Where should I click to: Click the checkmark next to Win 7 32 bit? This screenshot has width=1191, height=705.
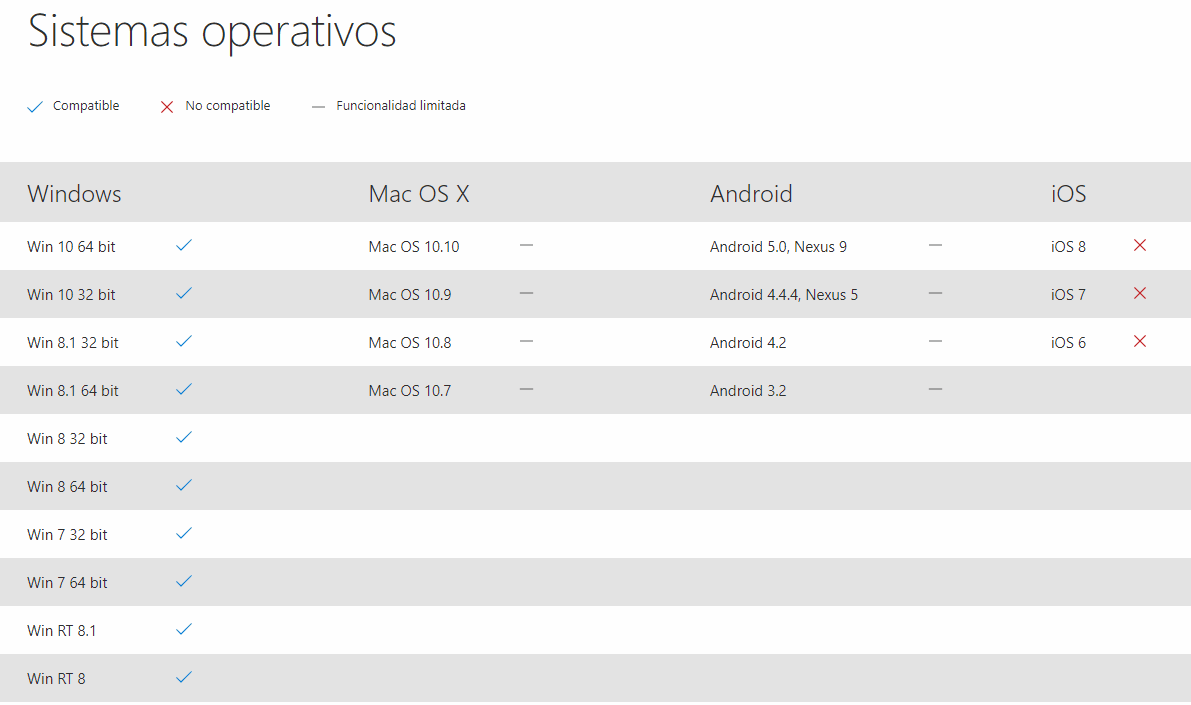point(184,533)
